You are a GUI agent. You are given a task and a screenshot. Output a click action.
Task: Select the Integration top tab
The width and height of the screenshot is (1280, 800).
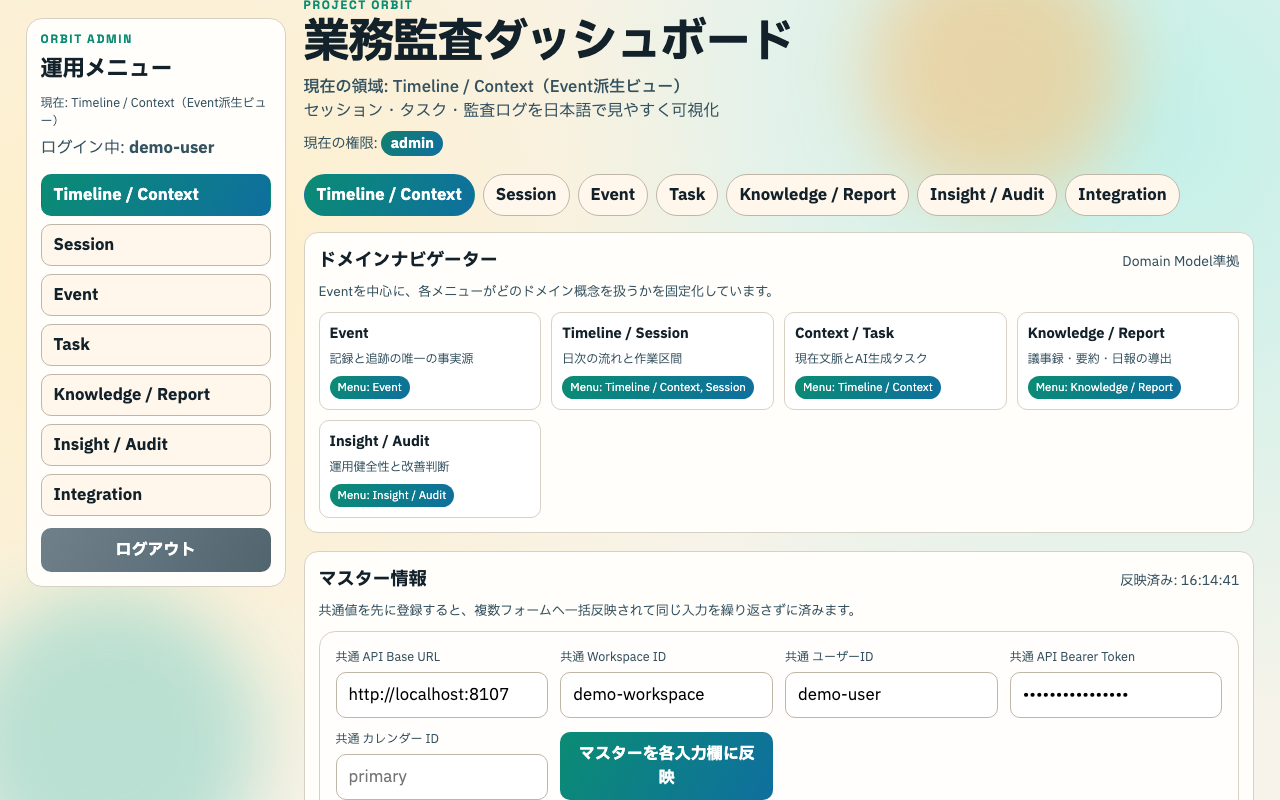1122,195
